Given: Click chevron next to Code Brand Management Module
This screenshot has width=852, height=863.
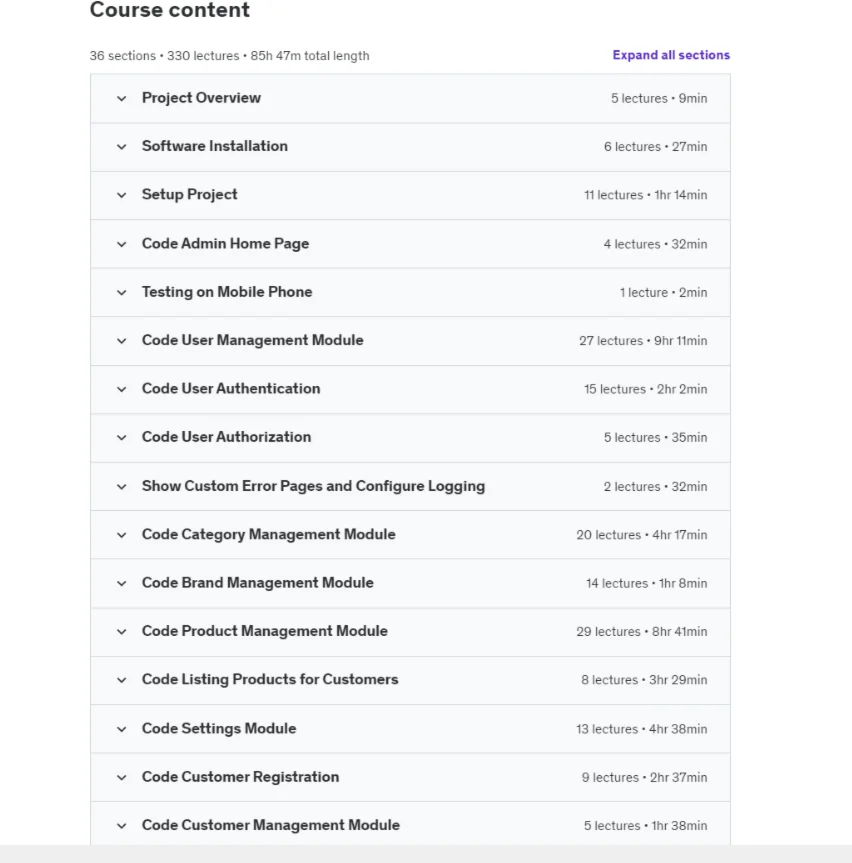Looking at the screenshot, I should 122,583.
